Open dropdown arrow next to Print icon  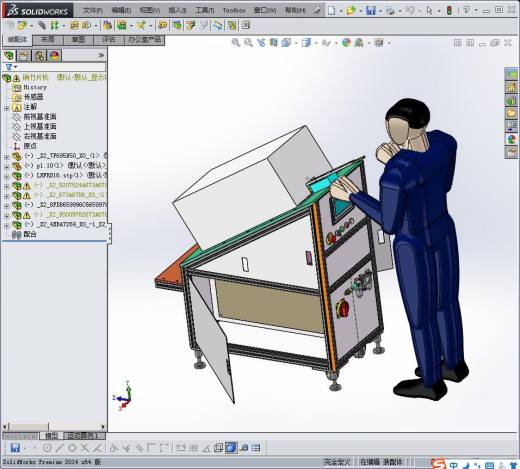[399, 11]
